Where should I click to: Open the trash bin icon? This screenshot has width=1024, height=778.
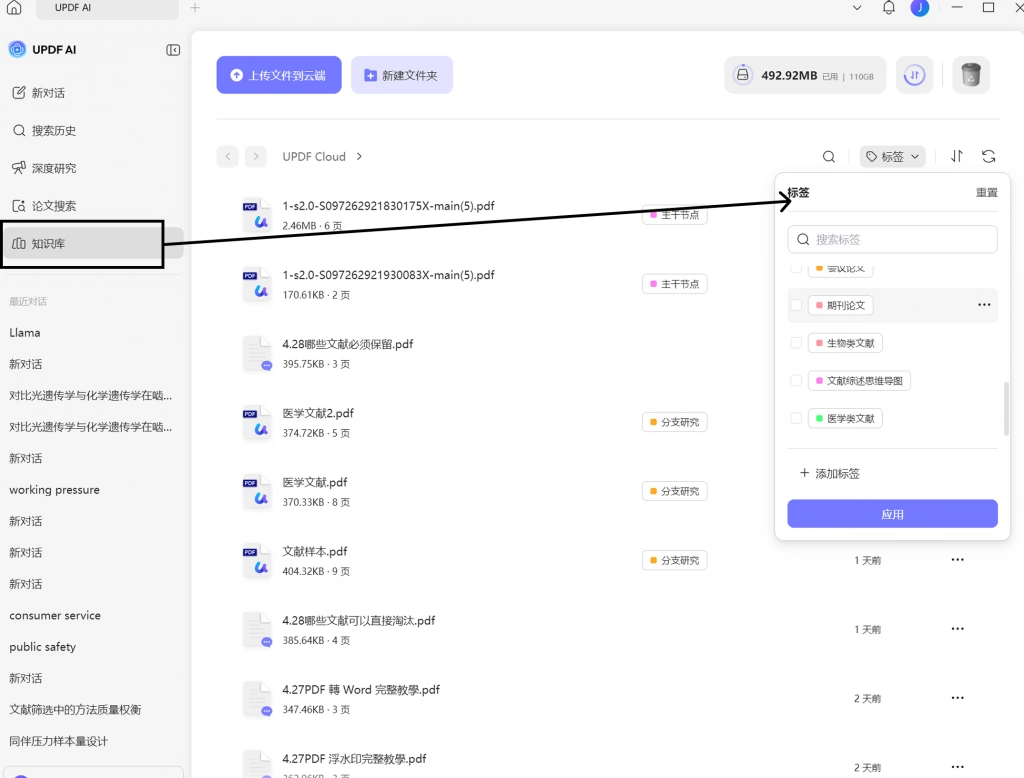970,75
